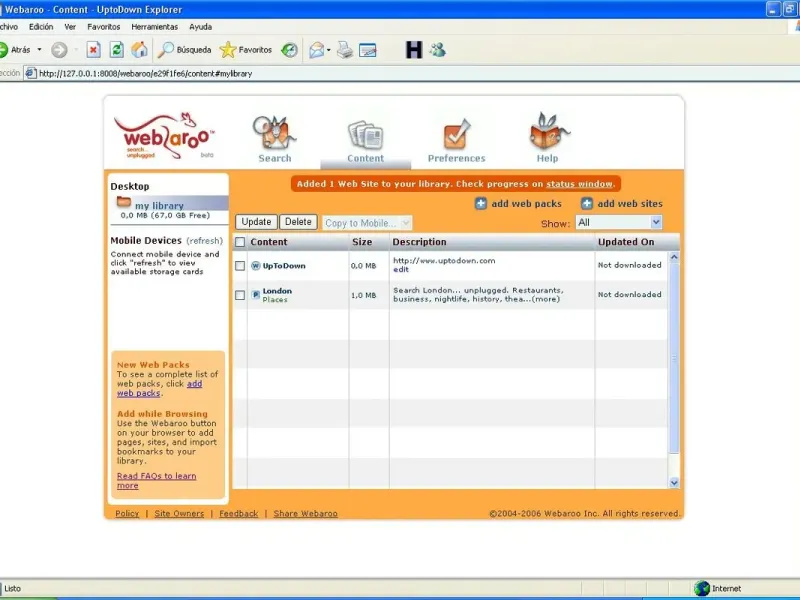Open the Herramientas menu
The image size is (800, 600).
tap(155, 27)
